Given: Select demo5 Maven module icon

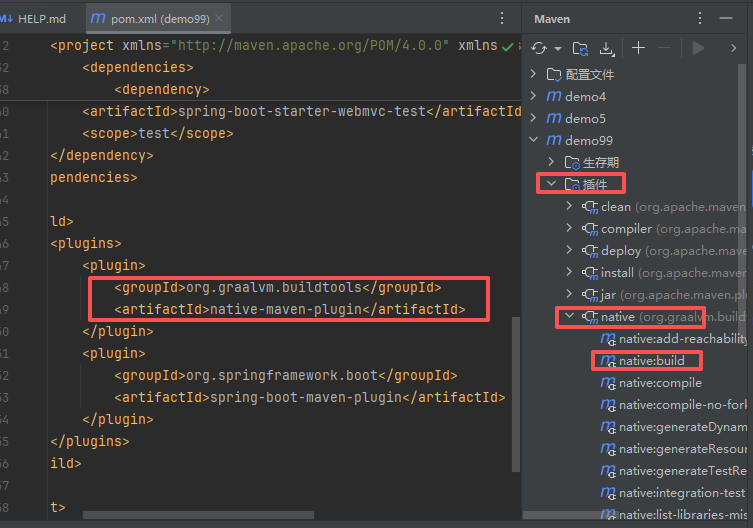Looking at the screenshot, I should [x=554, y=118].
